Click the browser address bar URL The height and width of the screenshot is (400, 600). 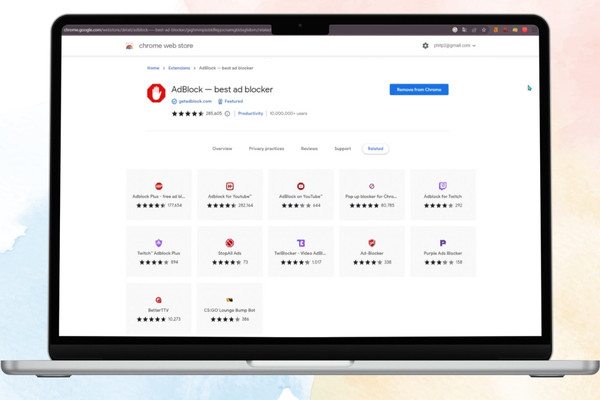pos(167,30)
